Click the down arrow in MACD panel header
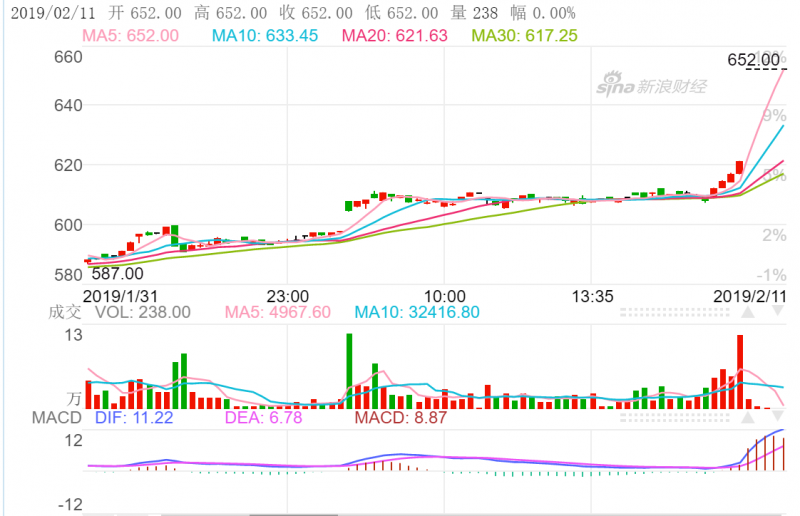This screenshot has width=800, height=516. (778, 417)
